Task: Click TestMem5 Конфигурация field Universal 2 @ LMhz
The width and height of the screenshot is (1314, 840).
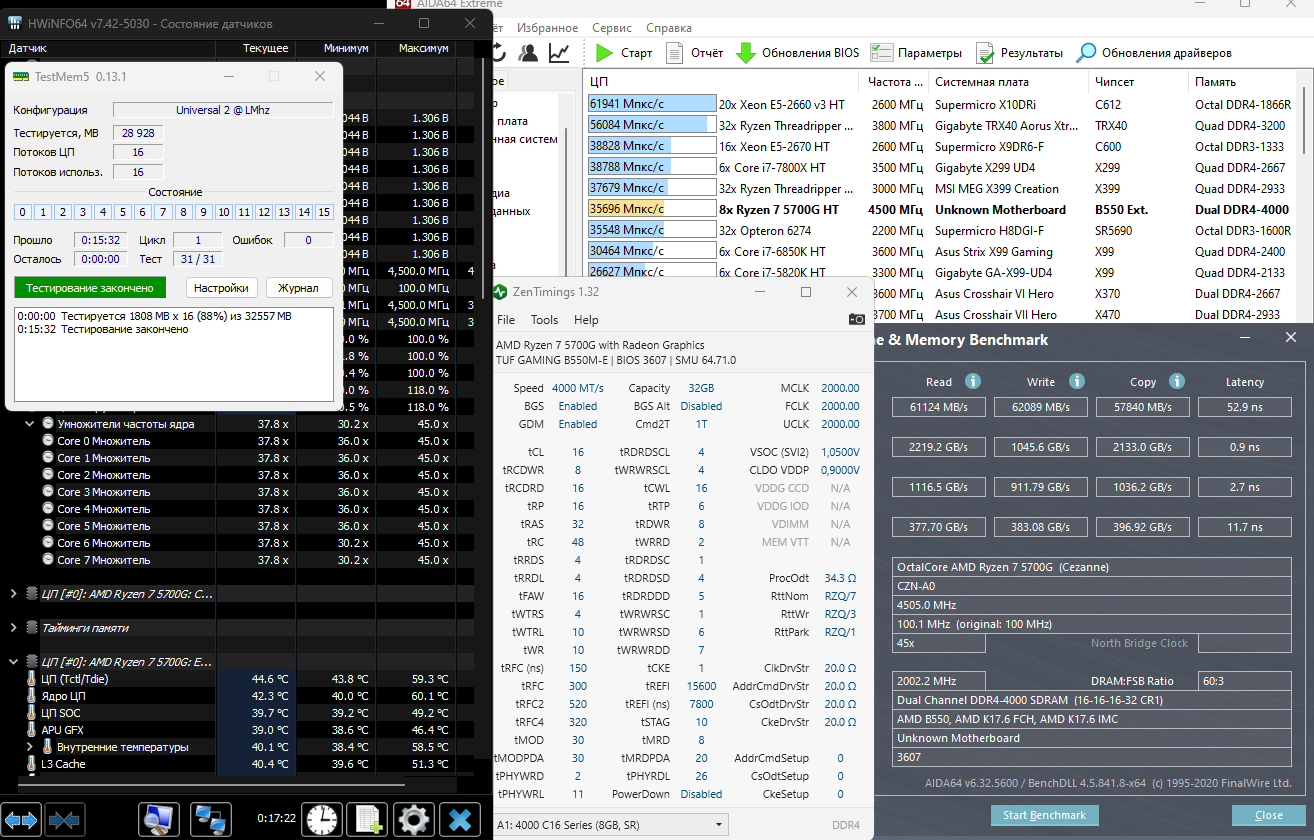Action: click(x=223, y=110)
